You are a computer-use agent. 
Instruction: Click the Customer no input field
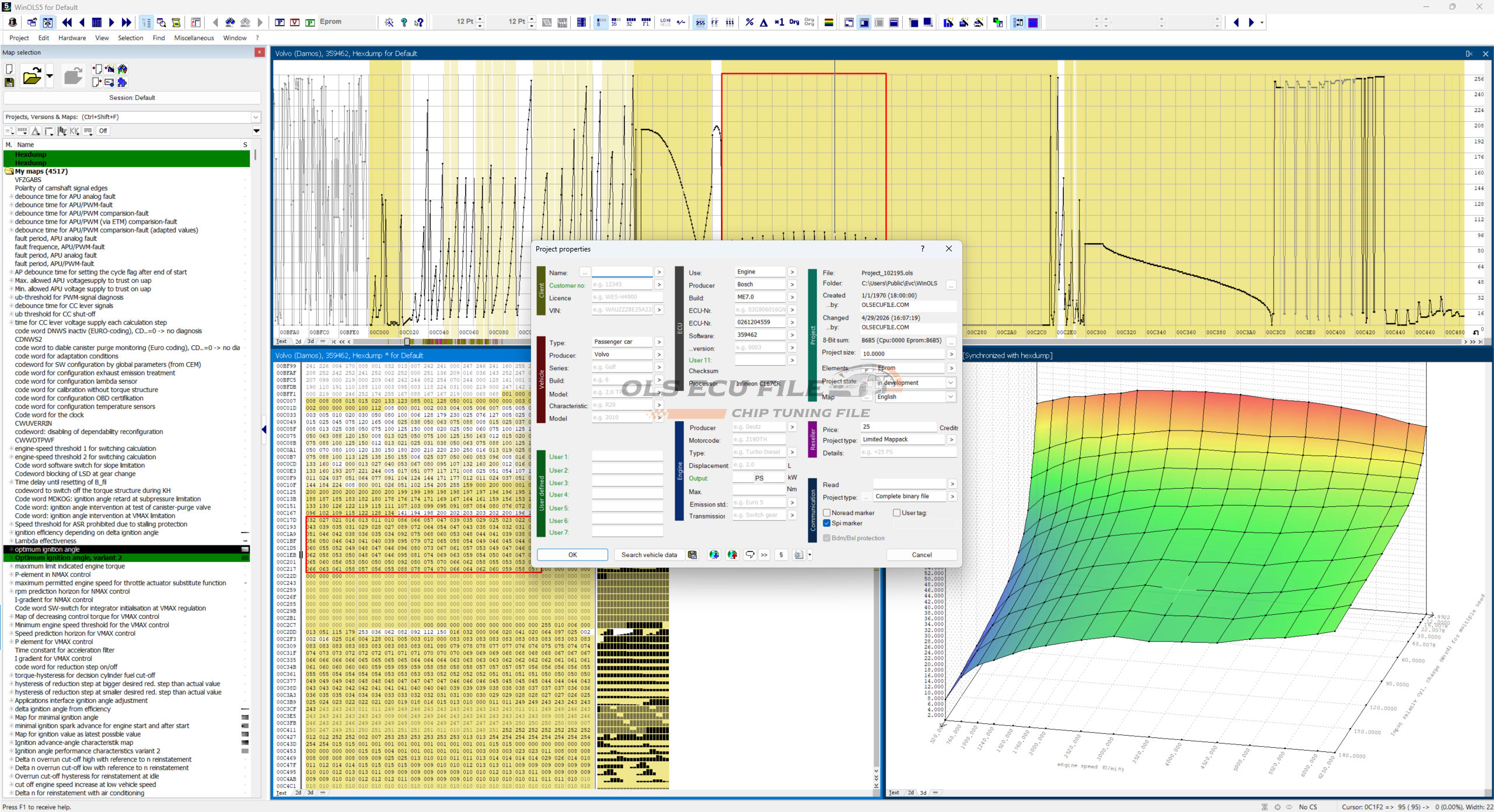[622, 285]
